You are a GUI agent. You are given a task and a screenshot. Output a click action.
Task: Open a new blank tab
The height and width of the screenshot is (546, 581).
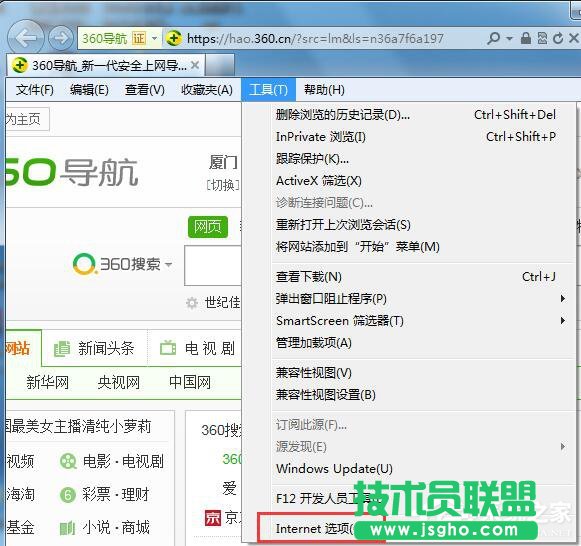pyautogui.click(x=219, y=66)
